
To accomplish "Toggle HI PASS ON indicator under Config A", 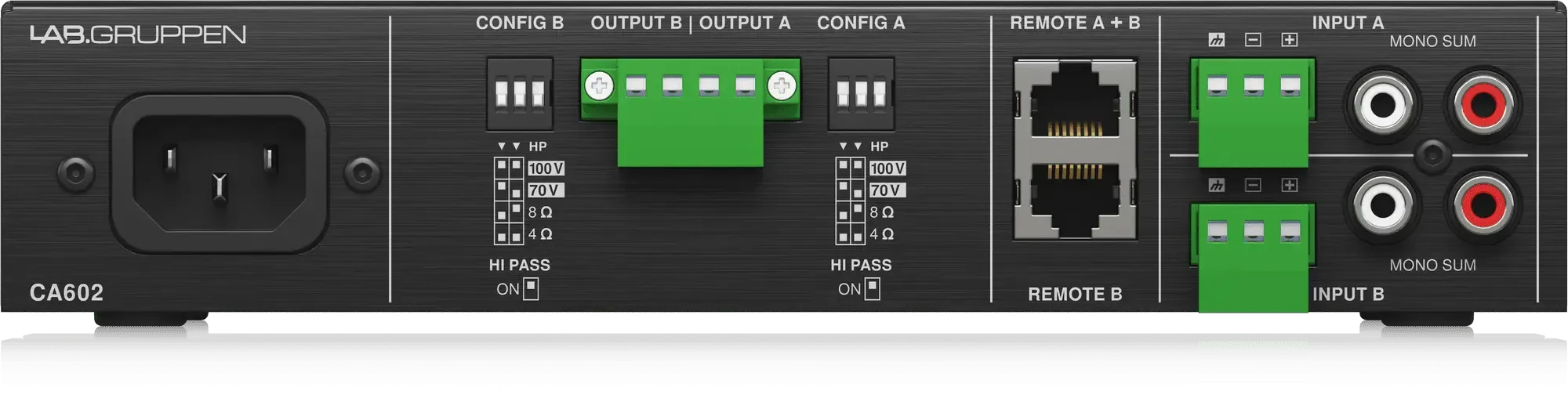I will click(x=872, y=289).
